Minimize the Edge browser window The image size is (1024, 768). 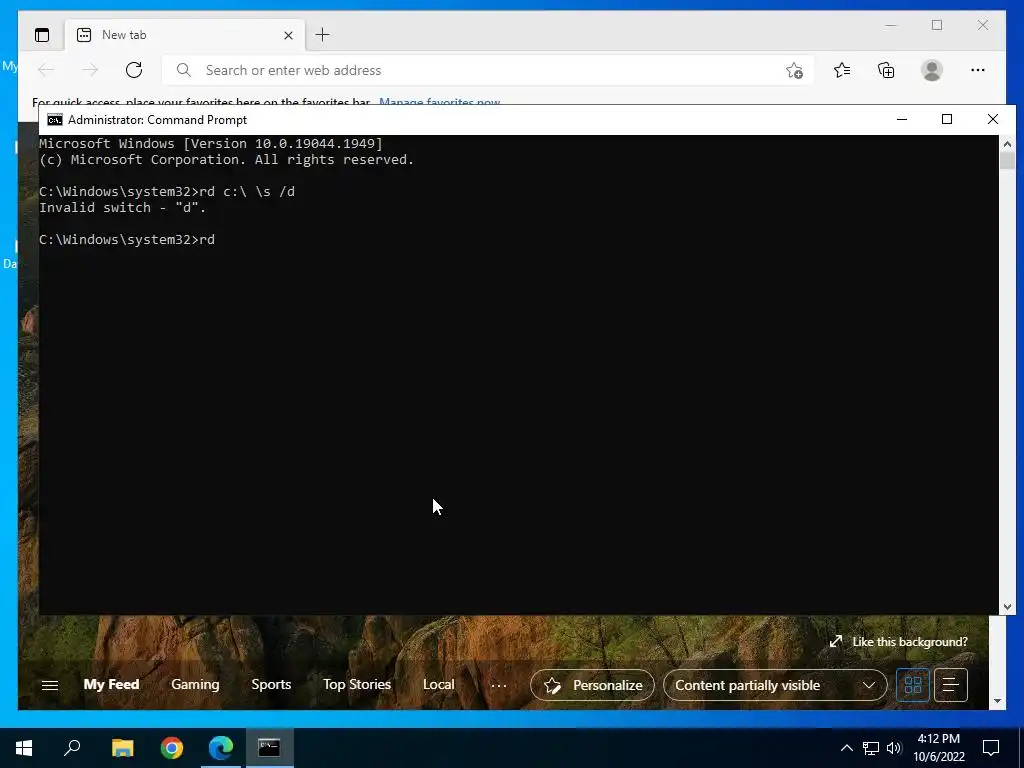tap(891, 25)
